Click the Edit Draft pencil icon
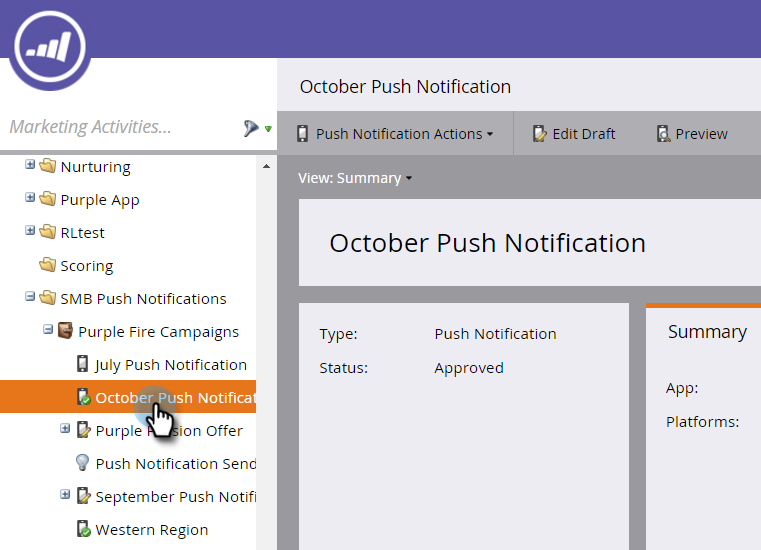Image resolution: width=761 pixels, height=550 pixels. (x=539, y=133)
